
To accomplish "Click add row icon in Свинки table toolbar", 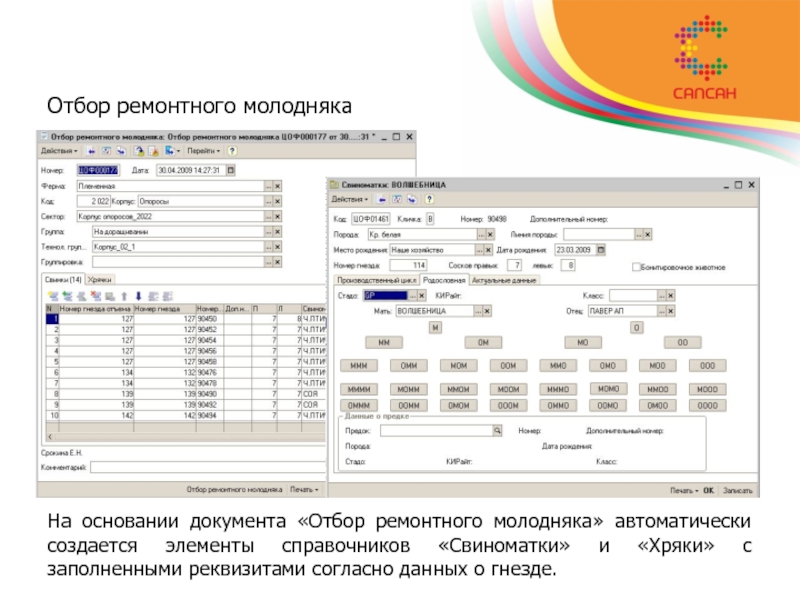I will pyautogui.click(x=53, y=296).
